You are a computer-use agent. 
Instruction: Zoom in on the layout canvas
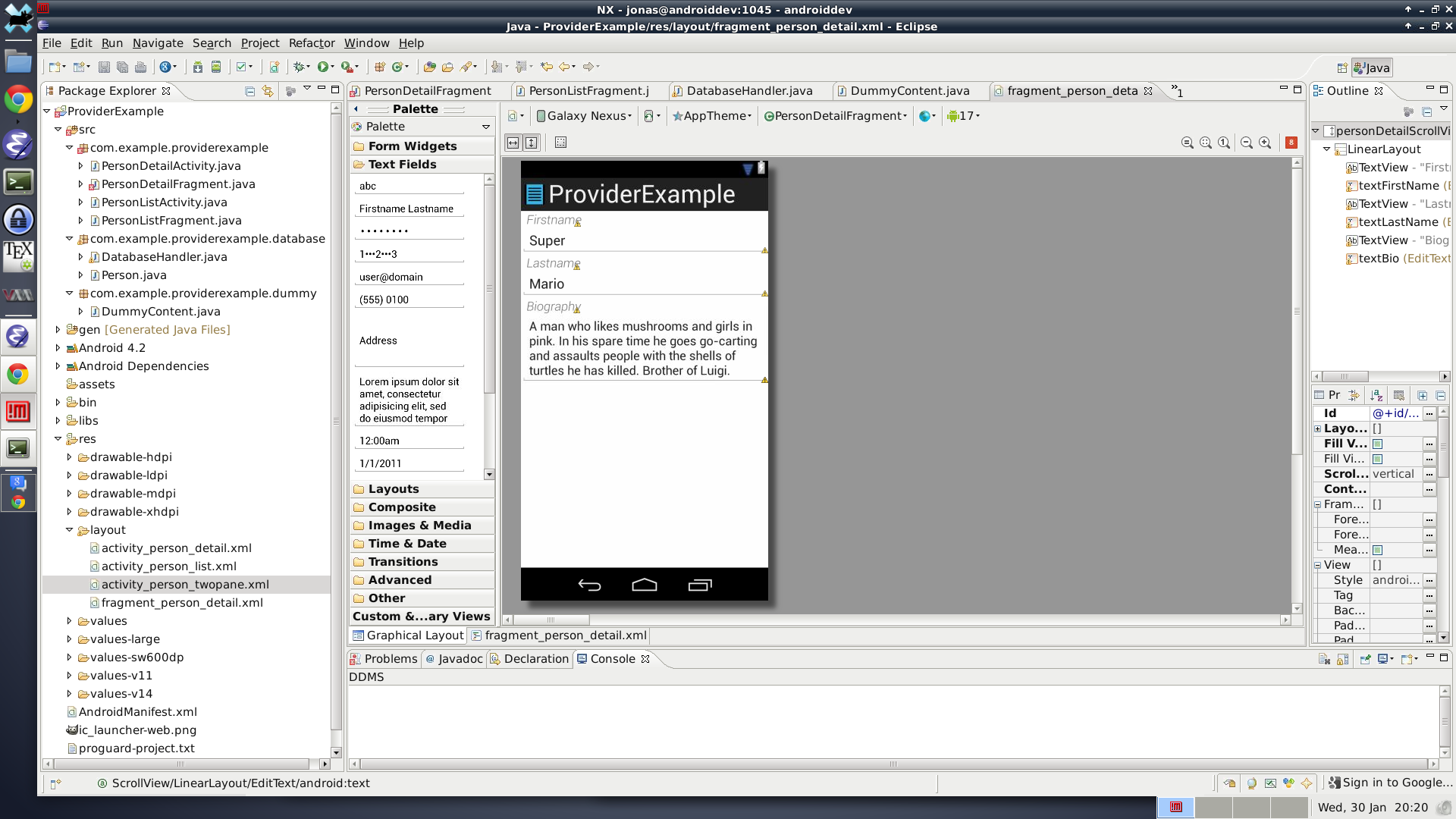point(1265,143)
